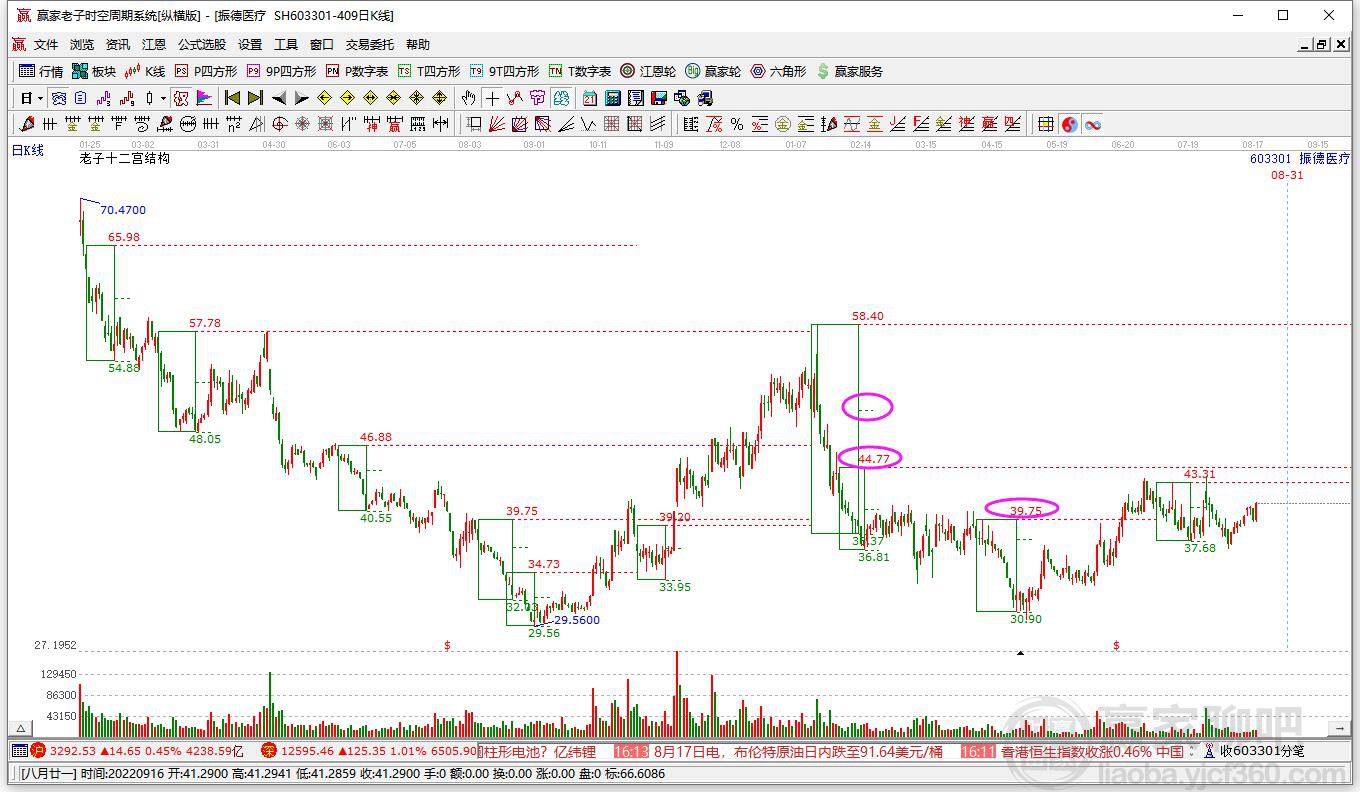Click the 08-31 red date label
This screenshot has width=1360, height=792.
[1287, 175]
